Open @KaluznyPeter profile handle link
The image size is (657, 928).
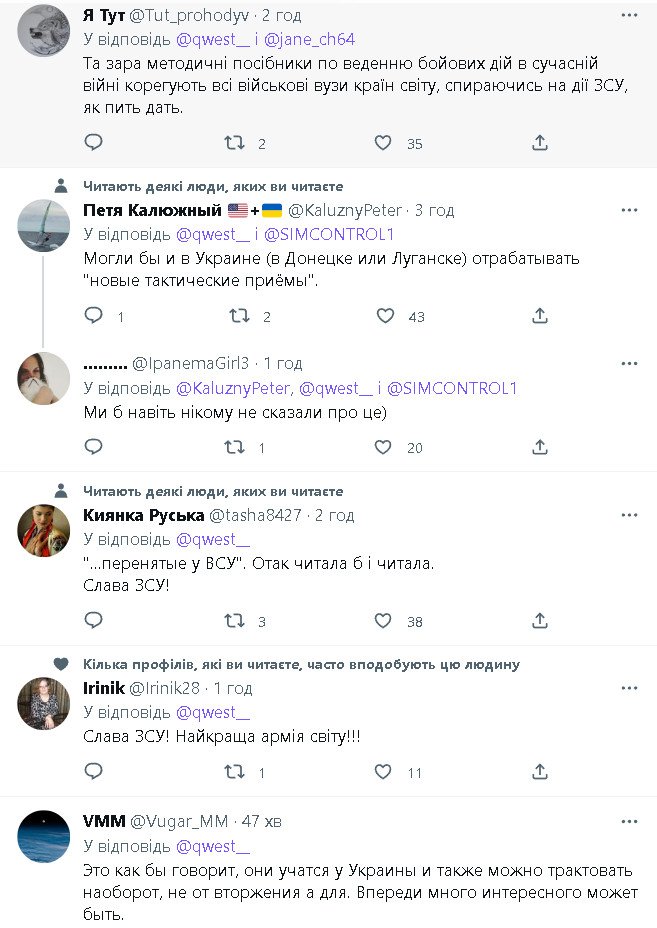point(345,210)
